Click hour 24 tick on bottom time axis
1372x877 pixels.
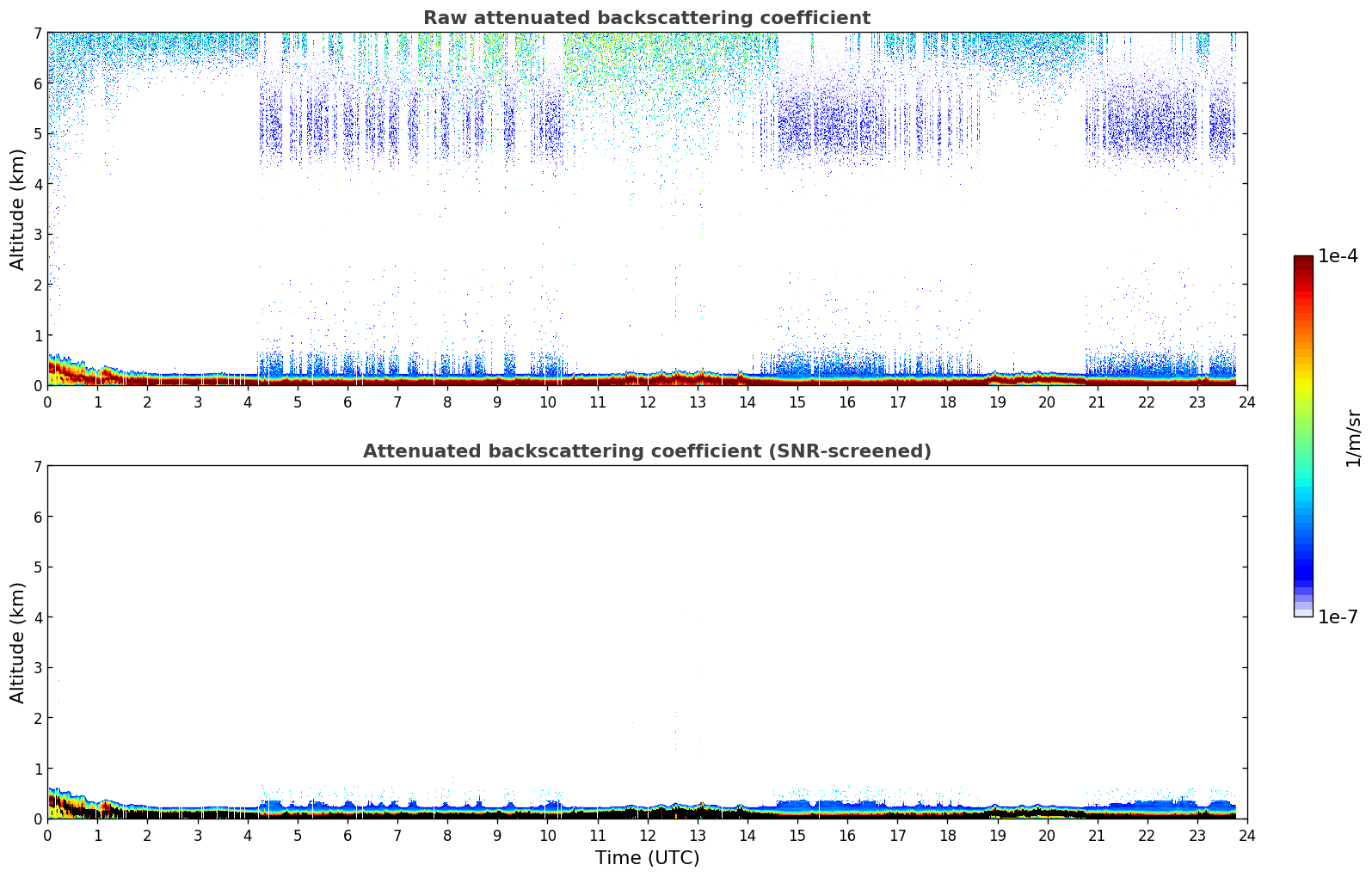(1246, 836)
